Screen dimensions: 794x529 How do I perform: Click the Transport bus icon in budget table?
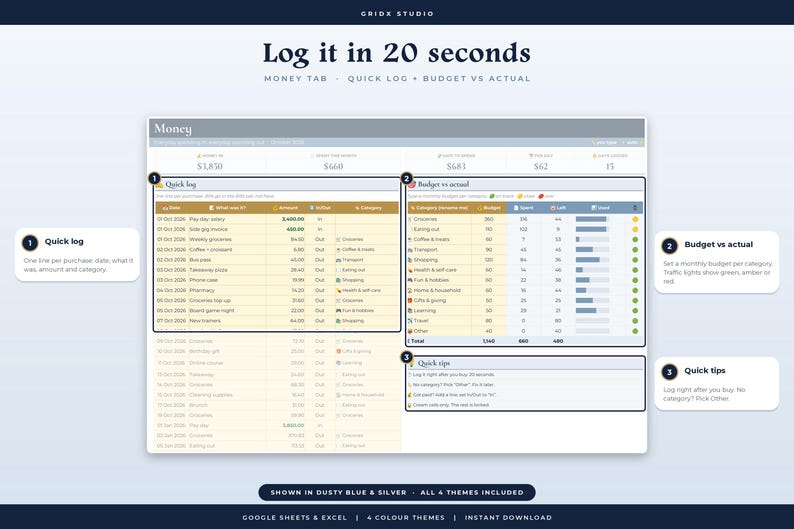pos(410,250)
